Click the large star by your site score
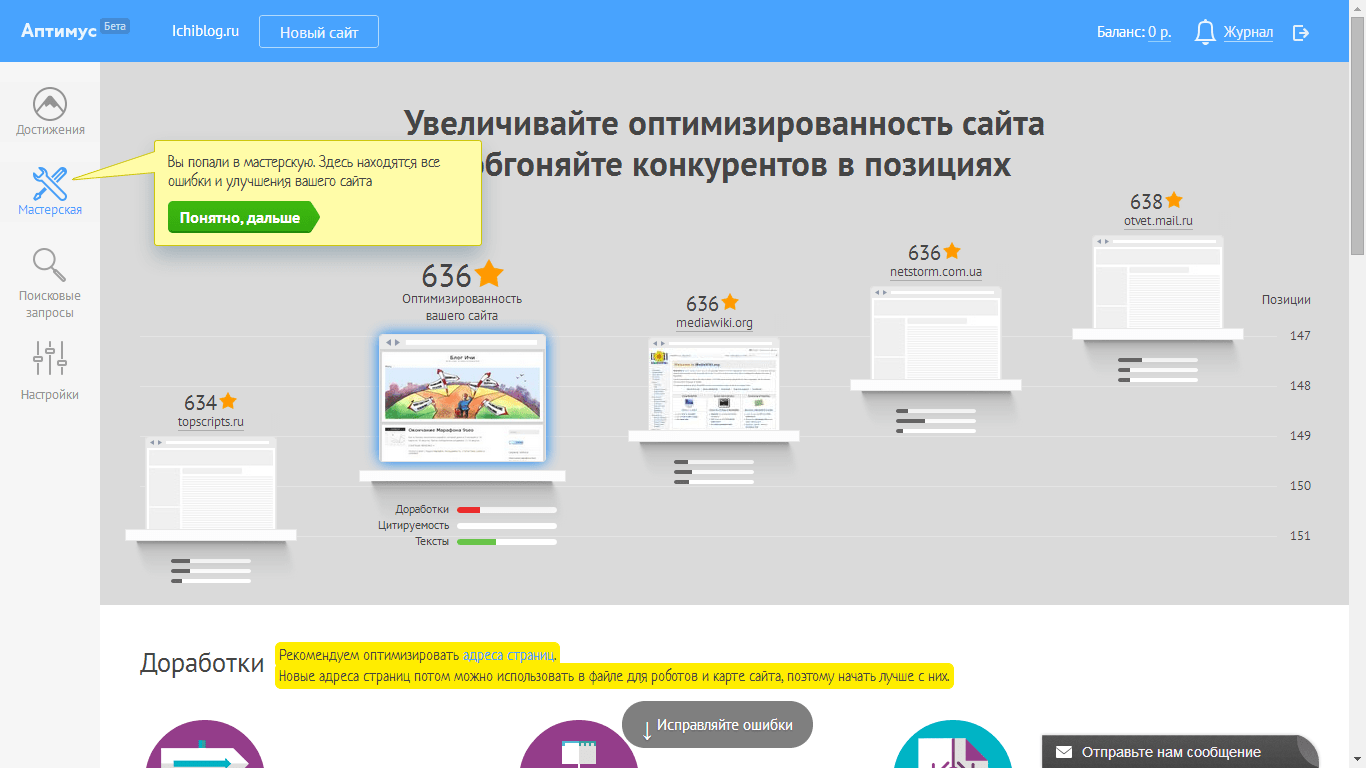 tap(489, 273)
